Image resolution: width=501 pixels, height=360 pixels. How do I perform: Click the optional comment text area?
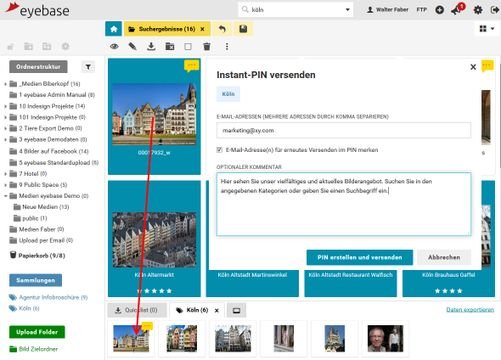coord(344,204)
